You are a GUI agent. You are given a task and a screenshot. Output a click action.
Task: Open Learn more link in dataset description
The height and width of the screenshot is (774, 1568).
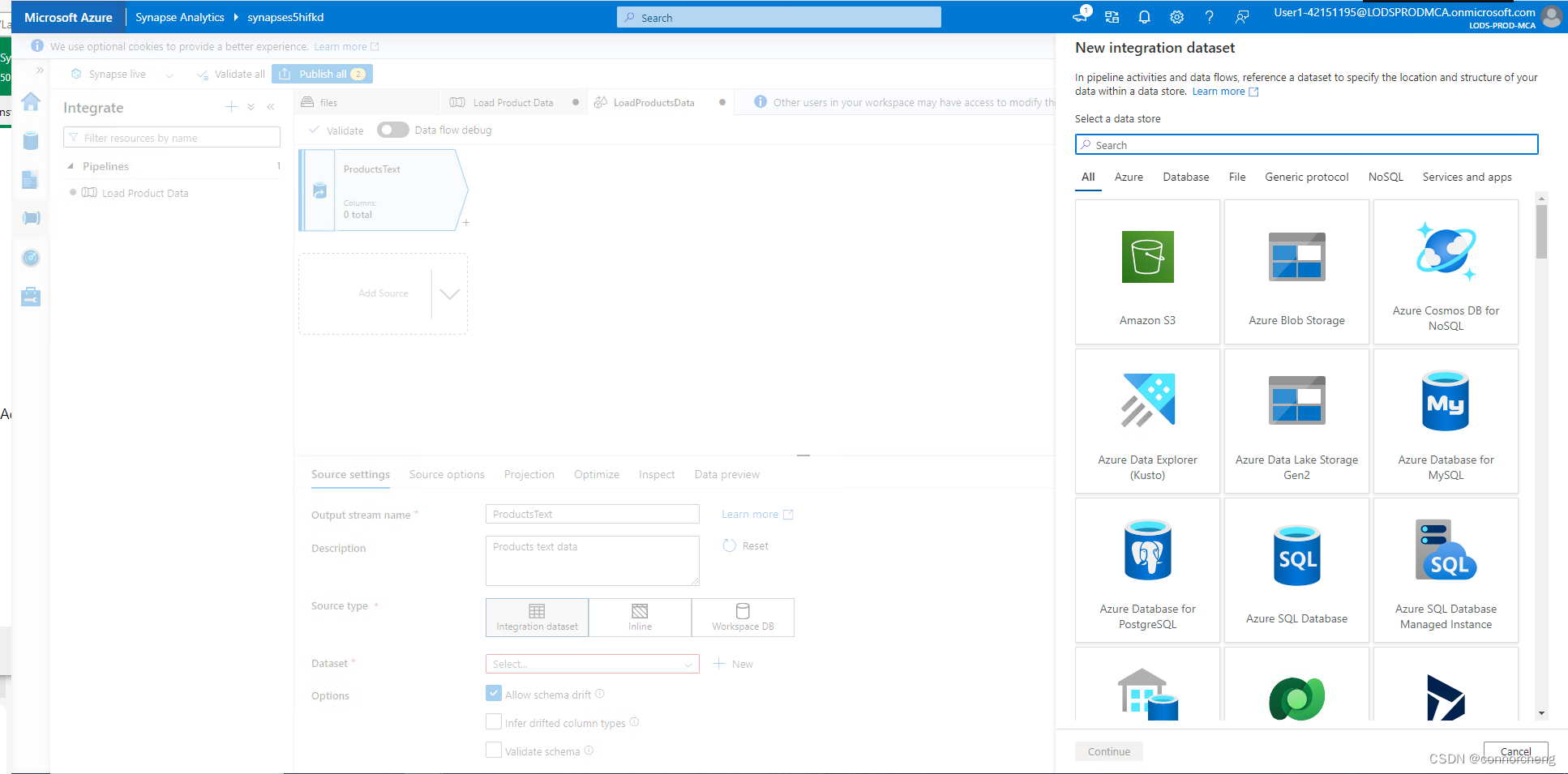(x=1225, y=92)
